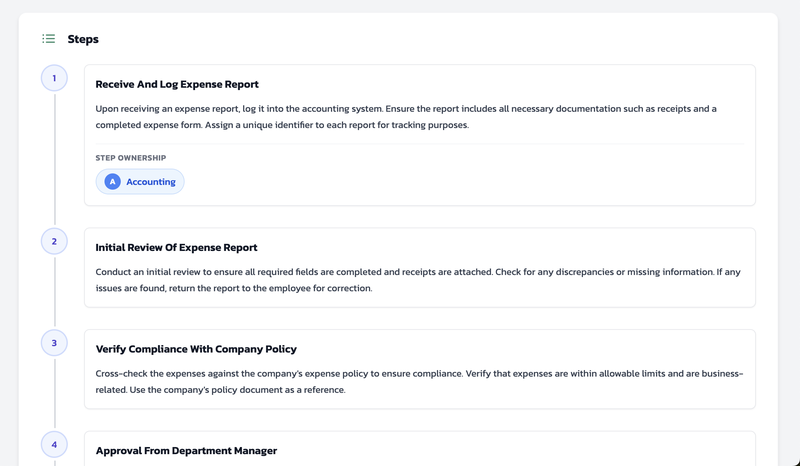
Task: Open the Accounting ownership label text
Action: pyautogui.click(x=151, y=182)
